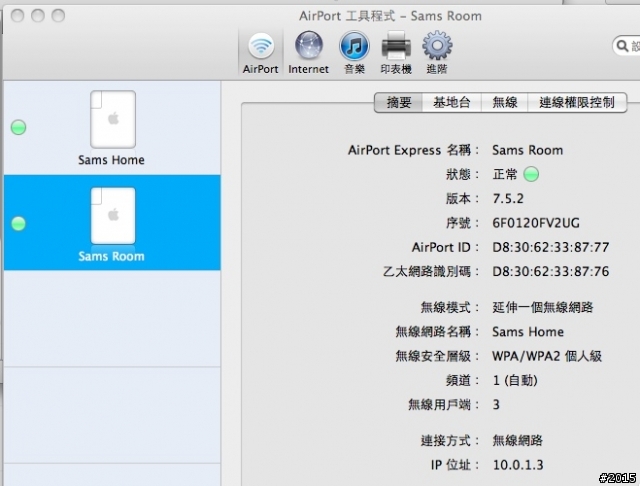This screenshot has height=486, width=640.
Task: Click the Sams Room label in sidebar
Action: 111,256
